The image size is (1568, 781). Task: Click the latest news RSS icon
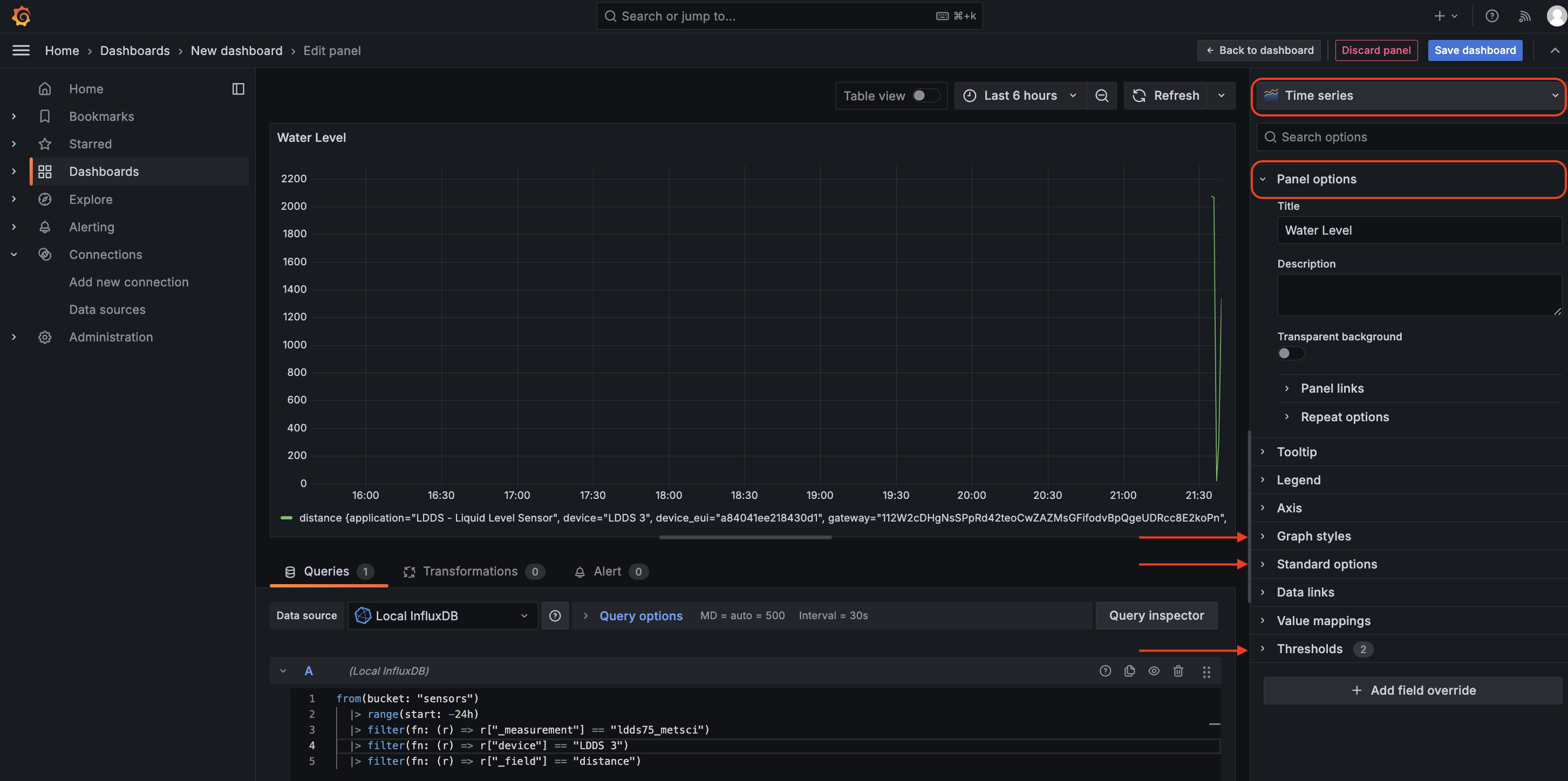(x=1524, y=16)
